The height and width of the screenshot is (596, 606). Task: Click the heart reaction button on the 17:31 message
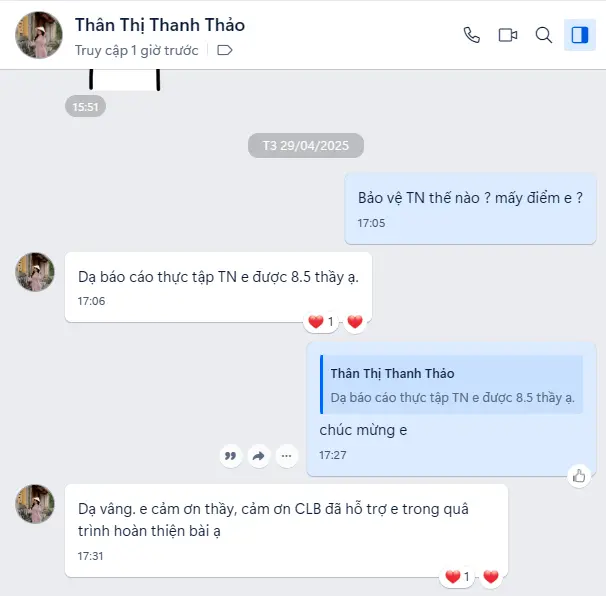491,577
